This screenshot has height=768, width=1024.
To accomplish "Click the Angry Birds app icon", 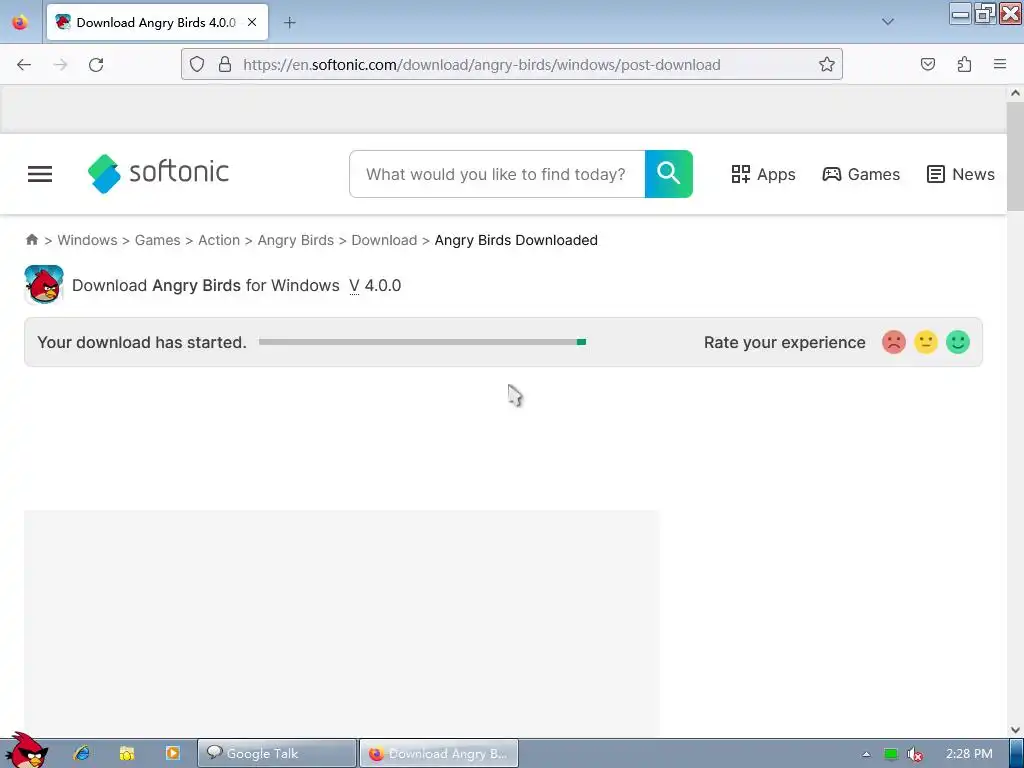I will click(x=44, y=285).
